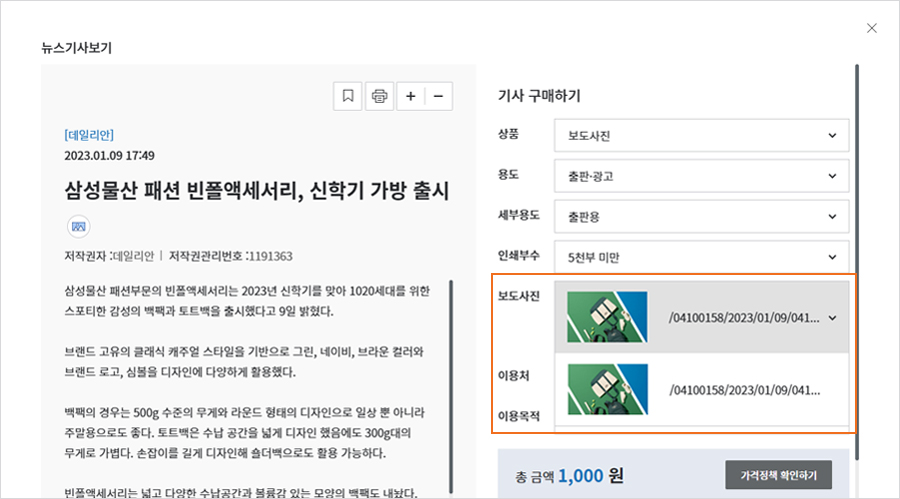900x499 pixels.
Task: Close the news article dialog
Action: tap(871, 28)
